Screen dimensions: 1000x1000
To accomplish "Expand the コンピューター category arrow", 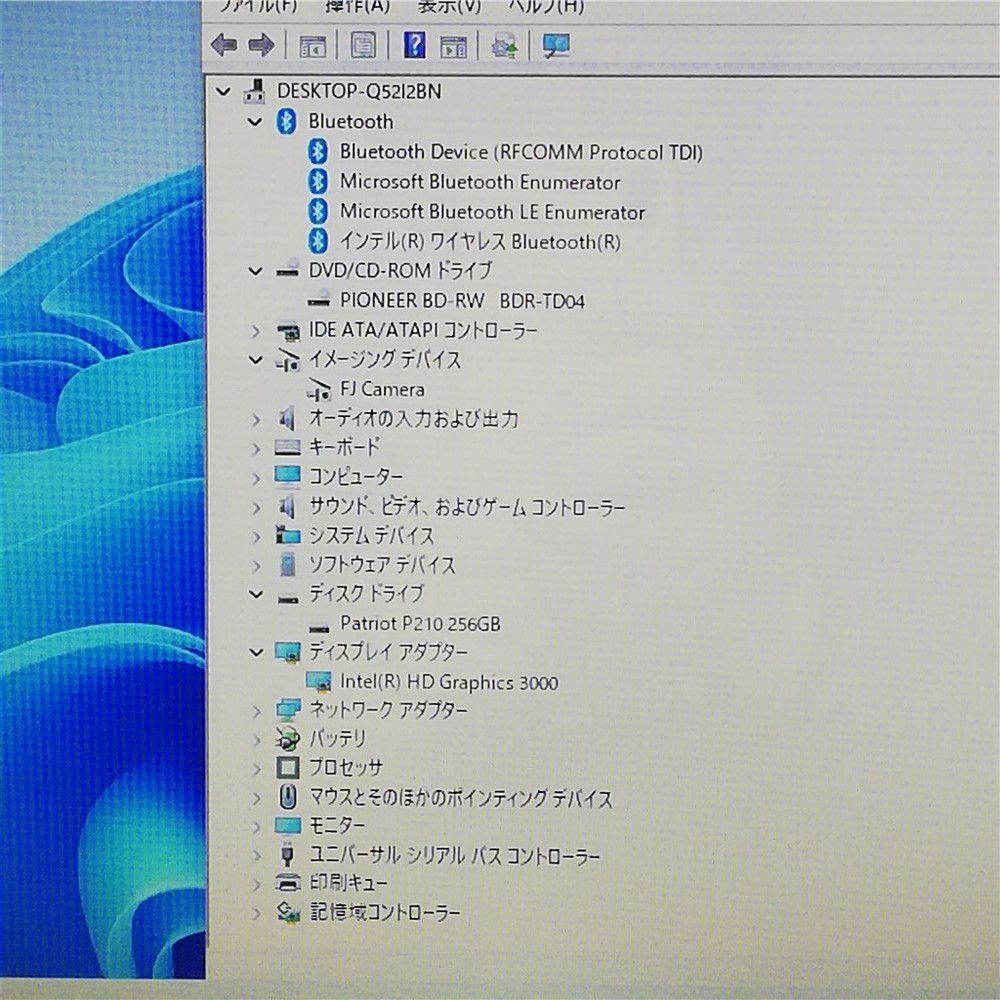I will click(x=256, y=478).
